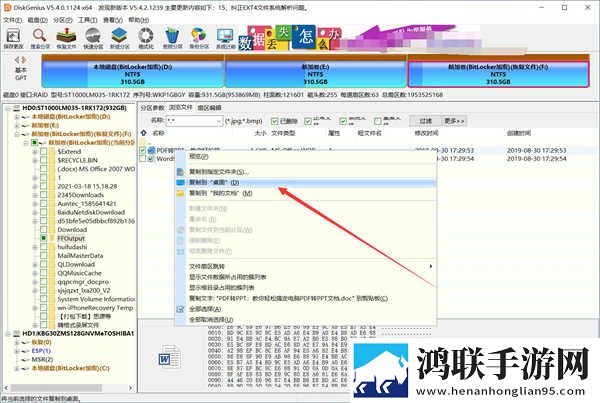600x403 pixels.
Task: Check the Download folder checkbox in tree
Action: [x=44, y=230]
